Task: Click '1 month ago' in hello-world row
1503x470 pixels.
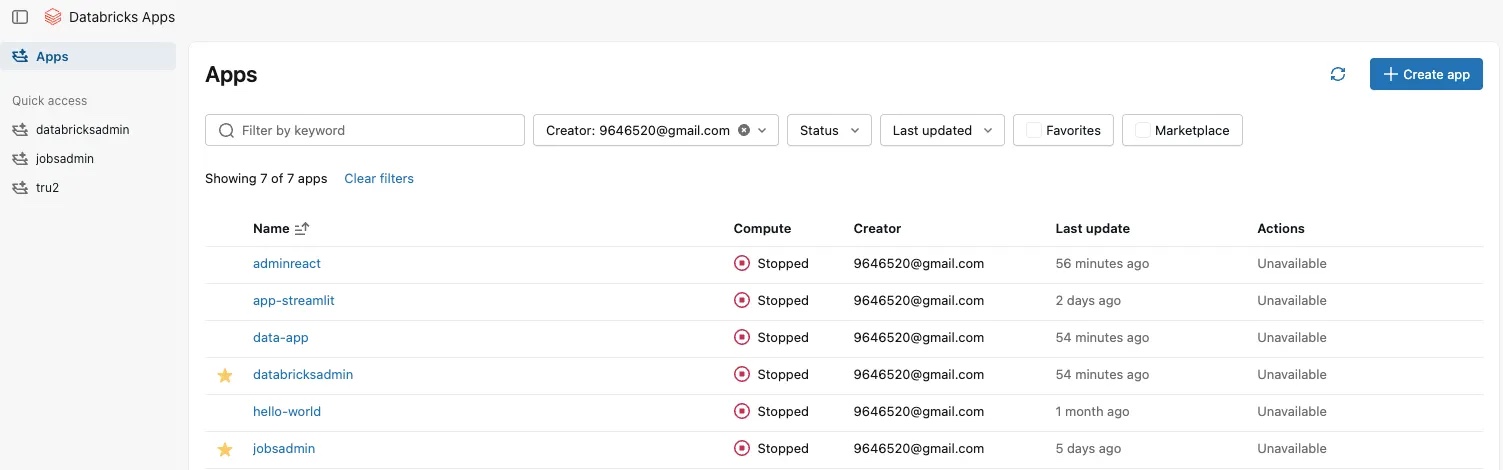Action: [1092, 412]
